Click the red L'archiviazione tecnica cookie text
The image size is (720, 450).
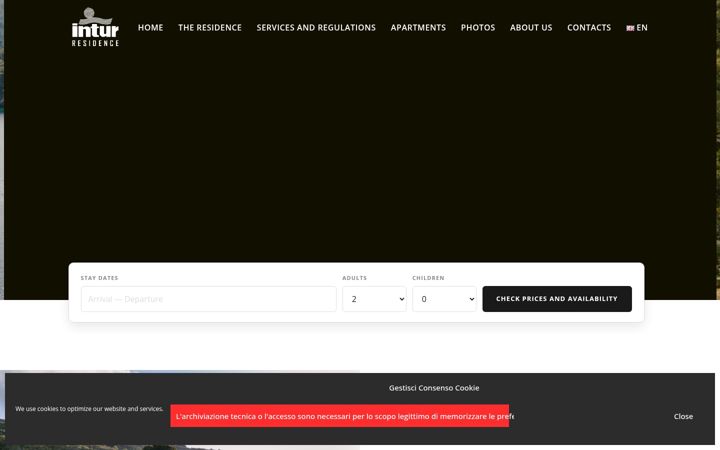[x=340, y=416]
